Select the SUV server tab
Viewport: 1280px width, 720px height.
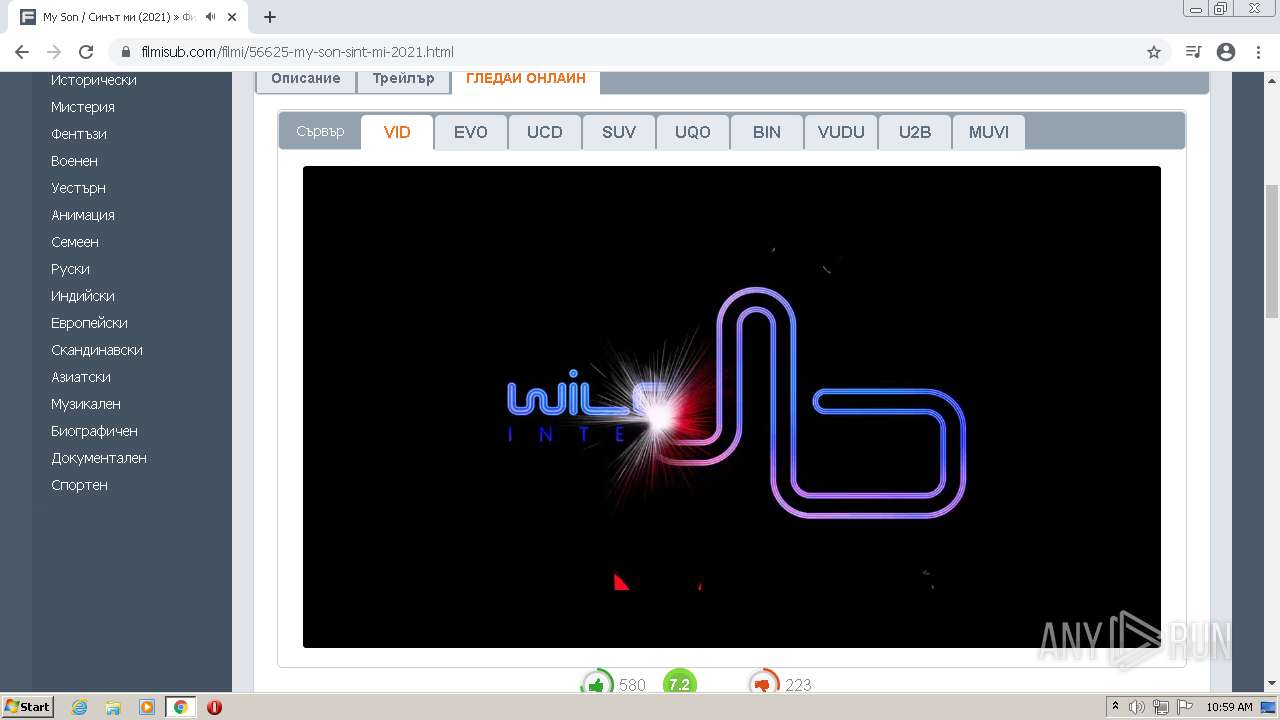pyautogui.click(x=619, y=132)
